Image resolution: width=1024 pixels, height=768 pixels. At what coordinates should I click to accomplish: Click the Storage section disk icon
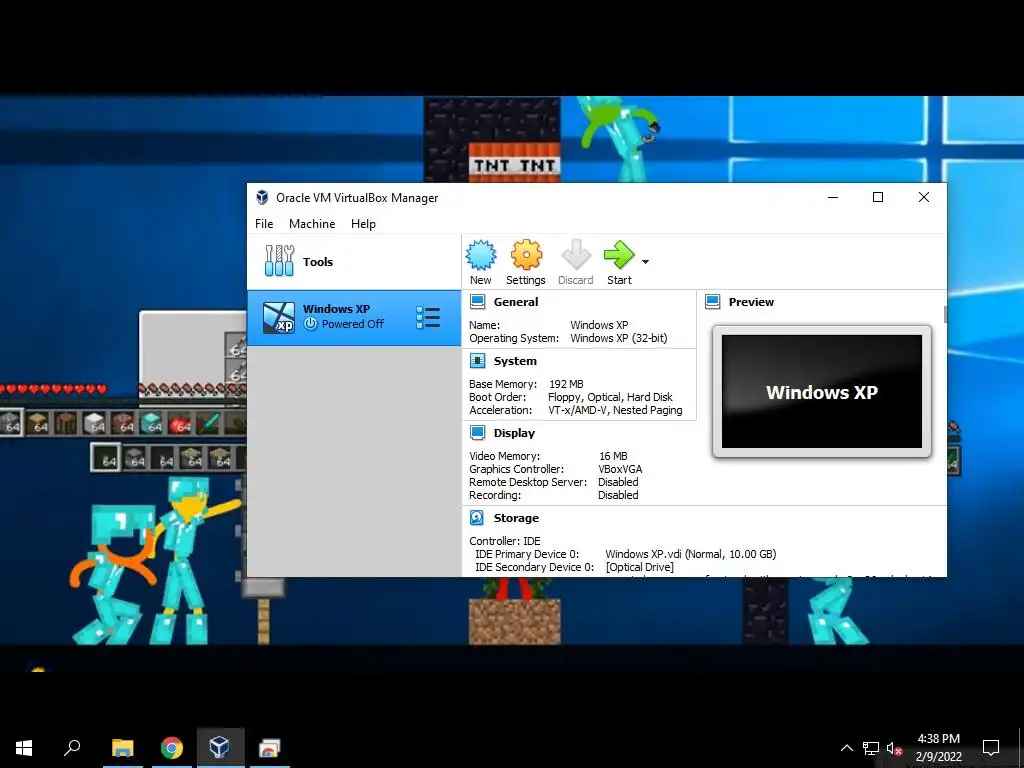click(477, 517)
